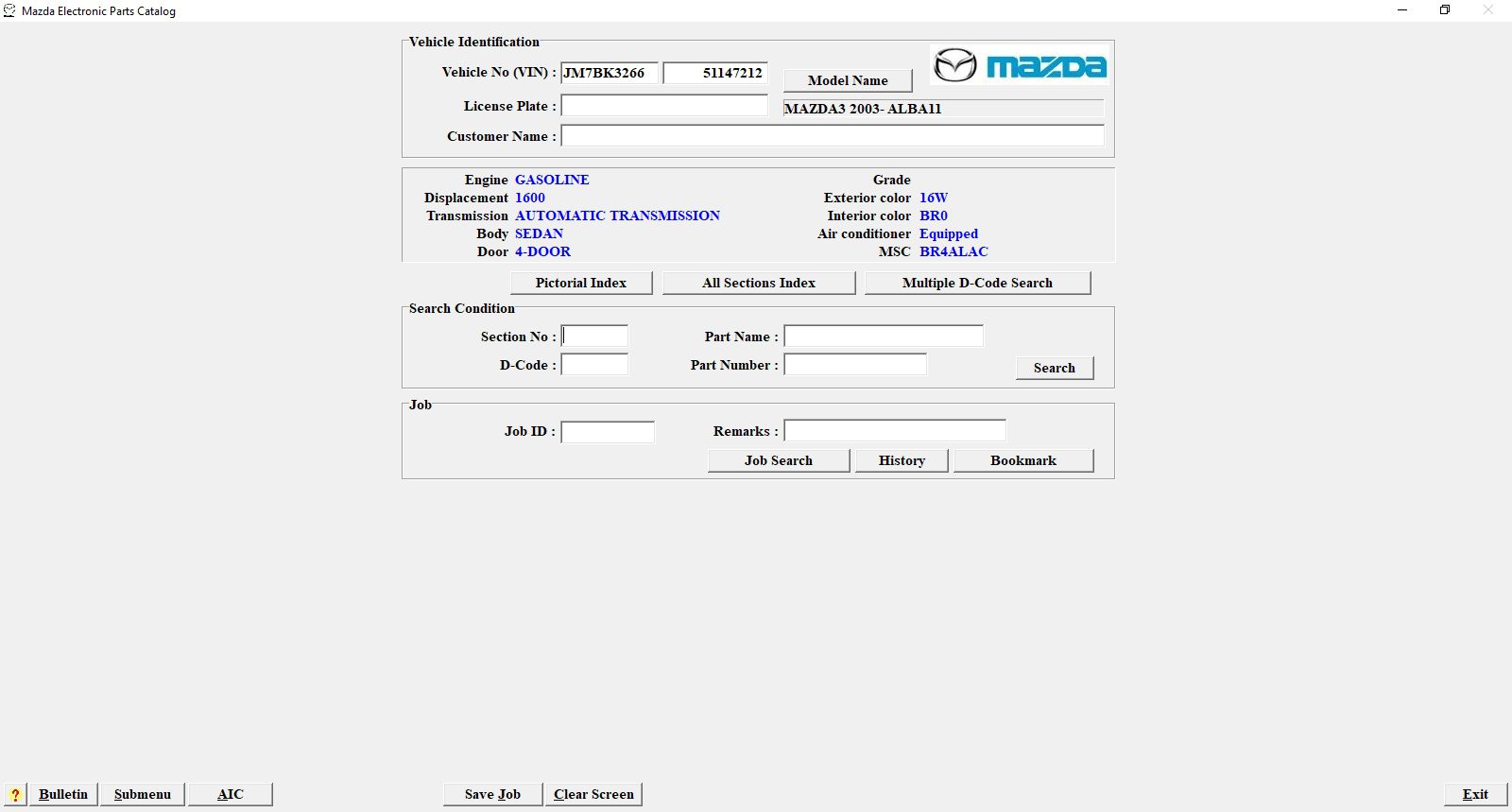View the job History

tap(902, 460)
